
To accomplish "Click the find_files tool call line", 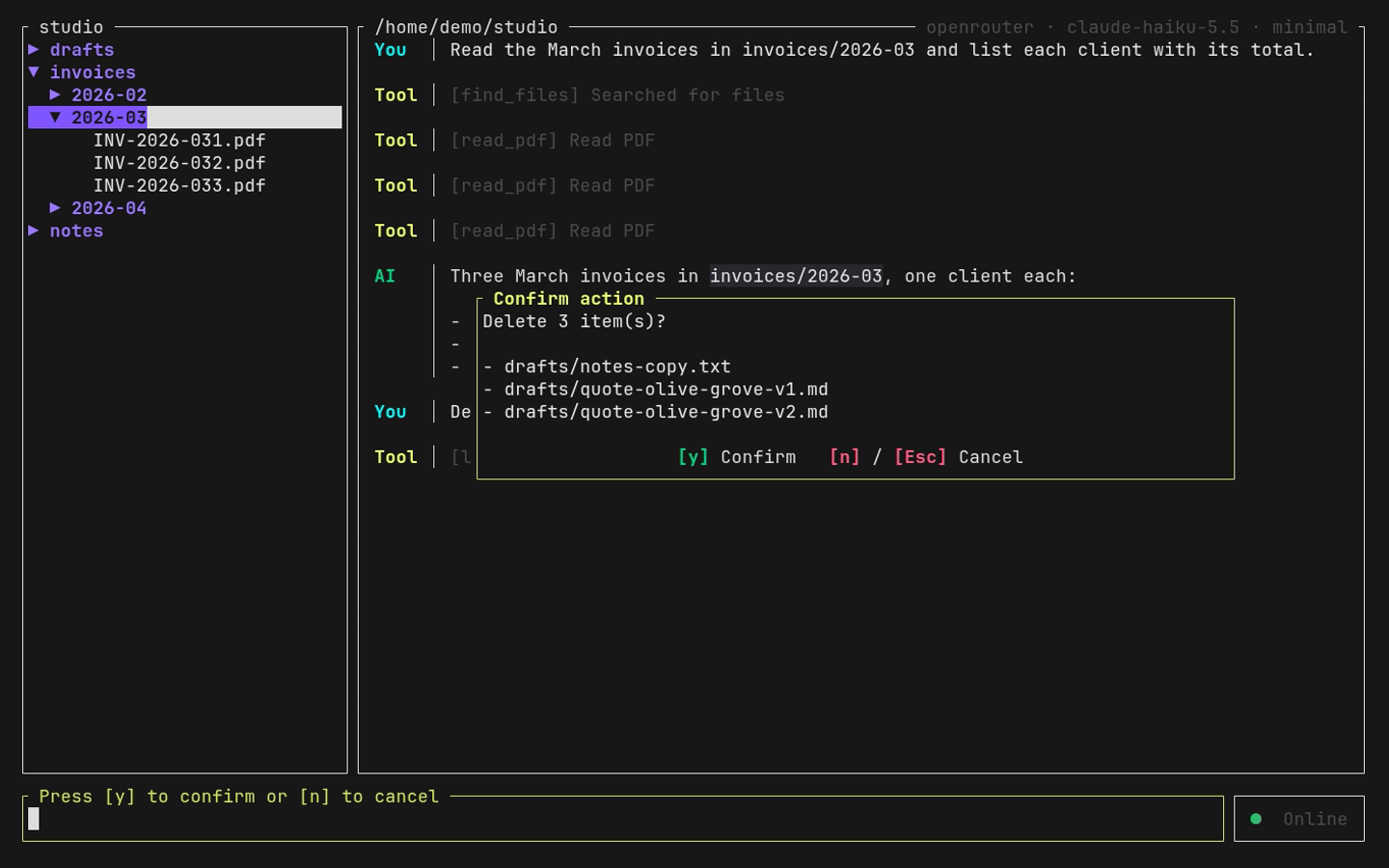I will click(617, 95).
